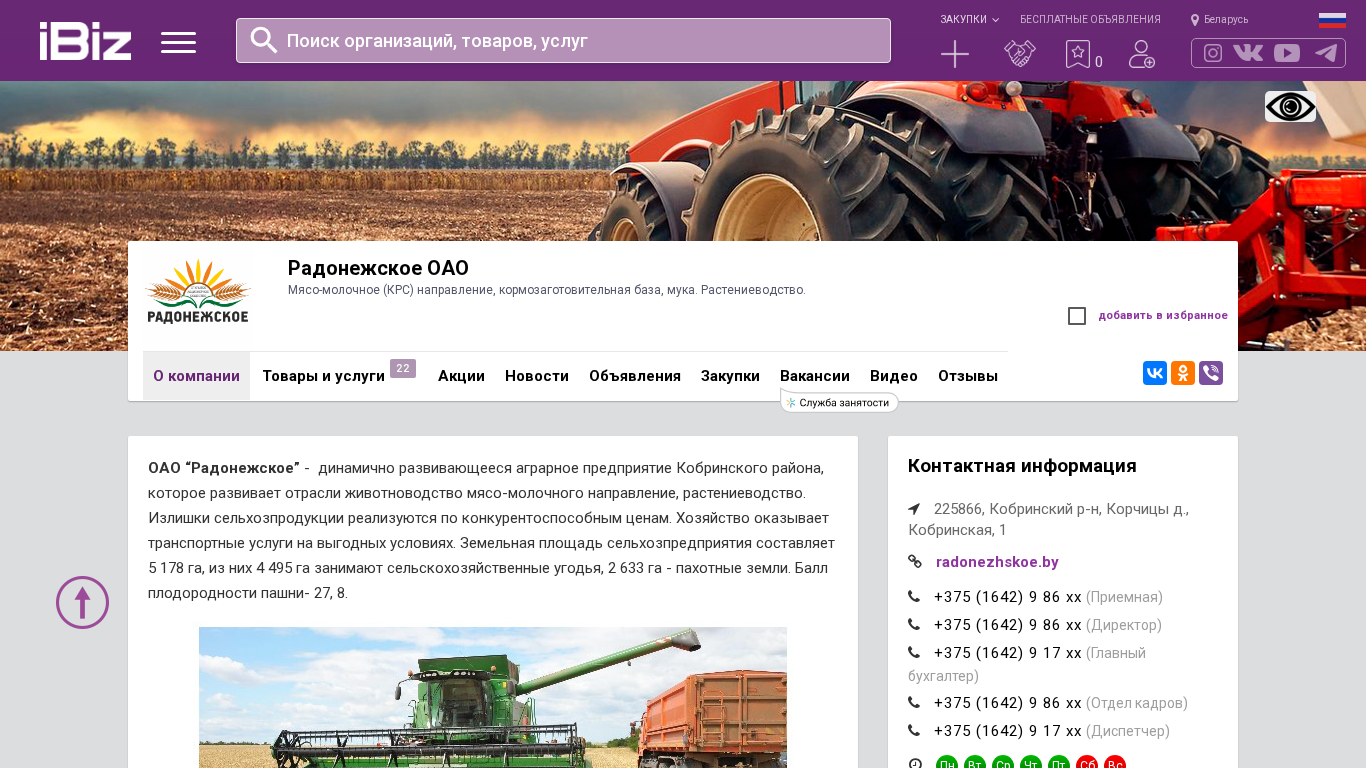The image size is (1366, 768).
Task: Click the добавить в избранное link text
Action: coord(1163,316)
